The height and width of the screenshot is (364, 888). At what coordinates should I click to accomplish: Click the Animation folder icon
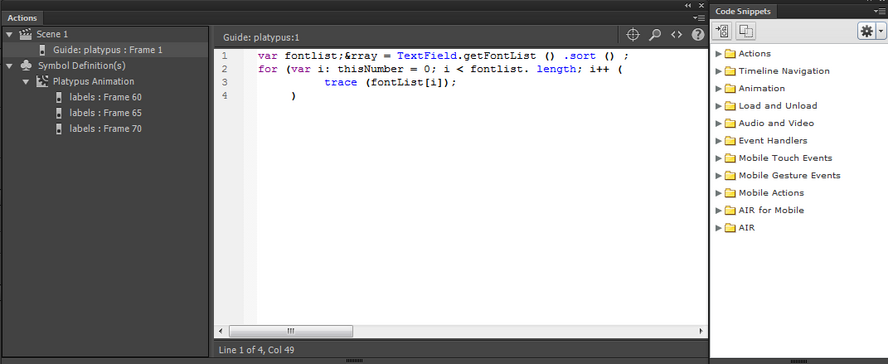pos(730,89)
